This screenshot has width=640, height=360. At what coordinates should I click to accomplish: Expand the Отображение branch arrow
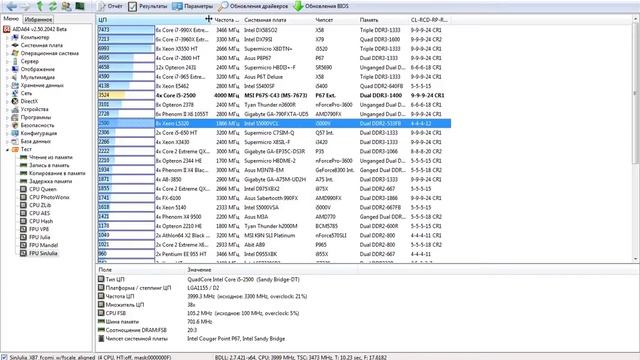tap(7, 69)
